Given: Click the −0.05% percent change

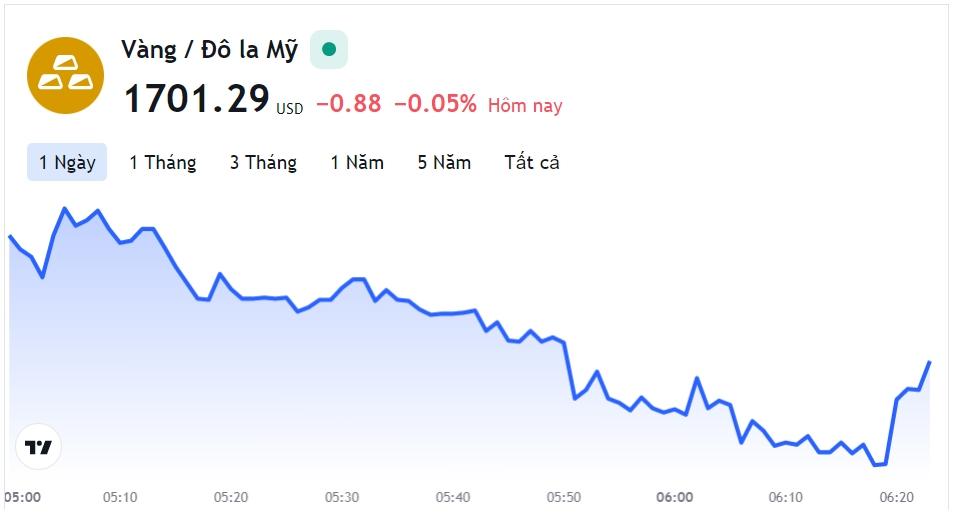Looking at the screenshot, I should pos(435,103).
